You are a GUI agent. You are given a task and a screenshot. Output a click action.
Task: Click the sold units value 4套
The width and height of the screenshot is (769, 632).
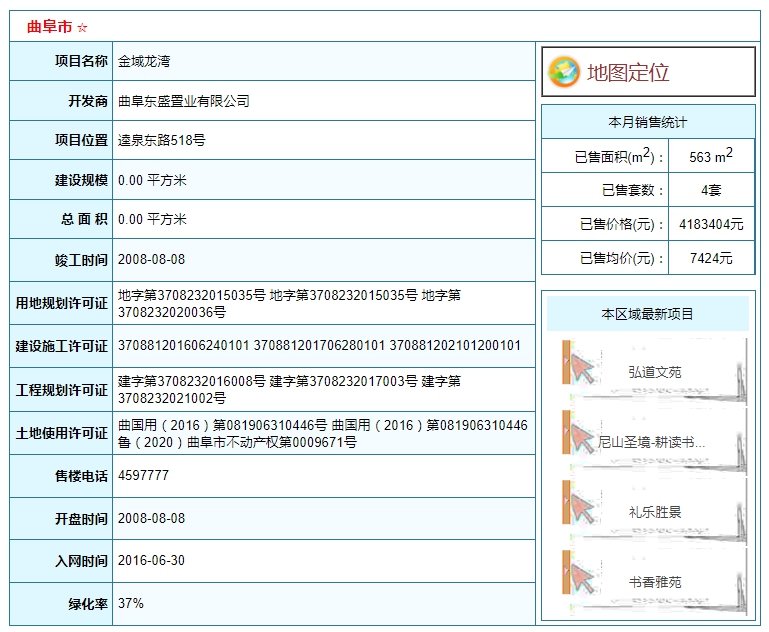(711, 190)
